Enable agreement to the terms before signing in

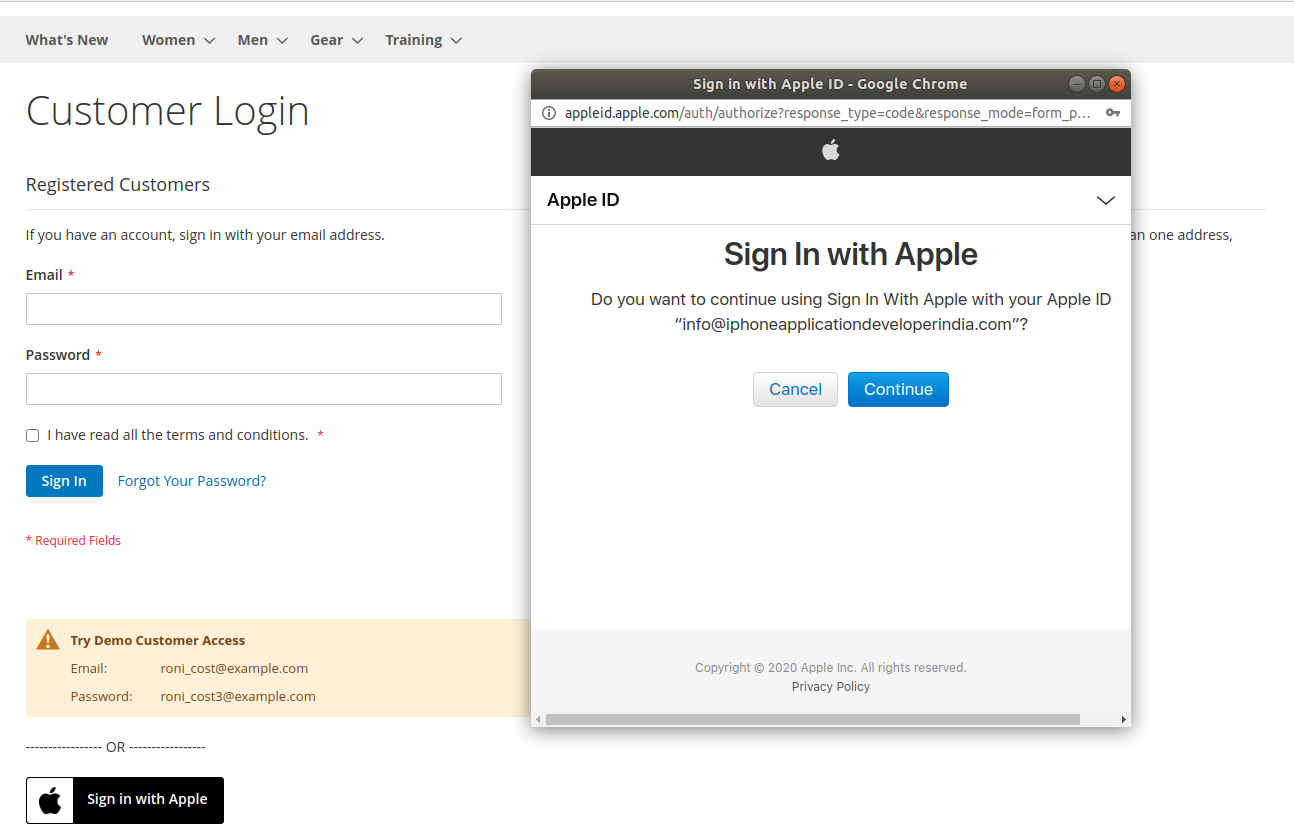pos(32,435)
